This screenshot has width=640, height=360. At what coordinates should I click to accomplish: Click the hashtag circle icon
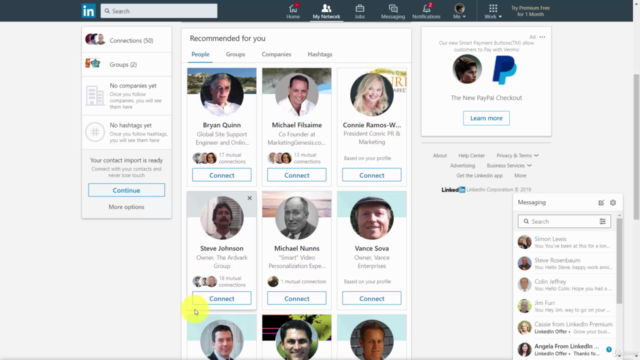coord(95,132)
